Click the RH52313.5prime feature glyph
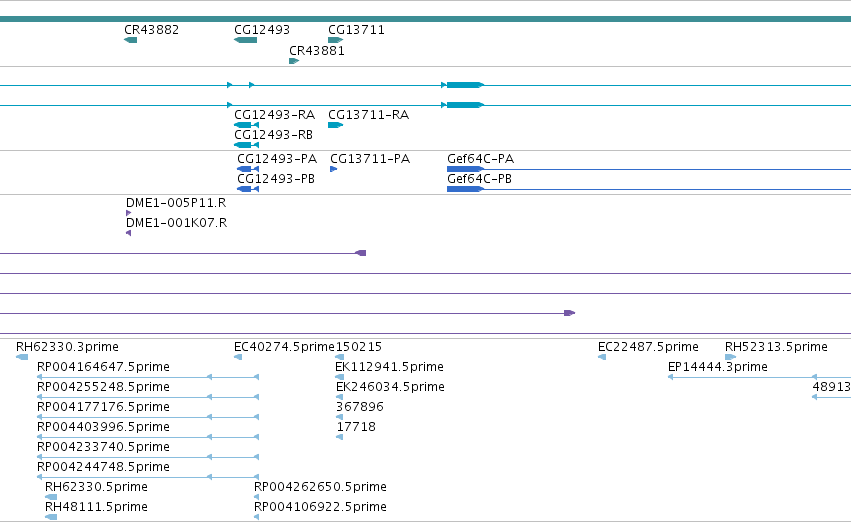This screenshot has height=522, width=851. (731, 357)
